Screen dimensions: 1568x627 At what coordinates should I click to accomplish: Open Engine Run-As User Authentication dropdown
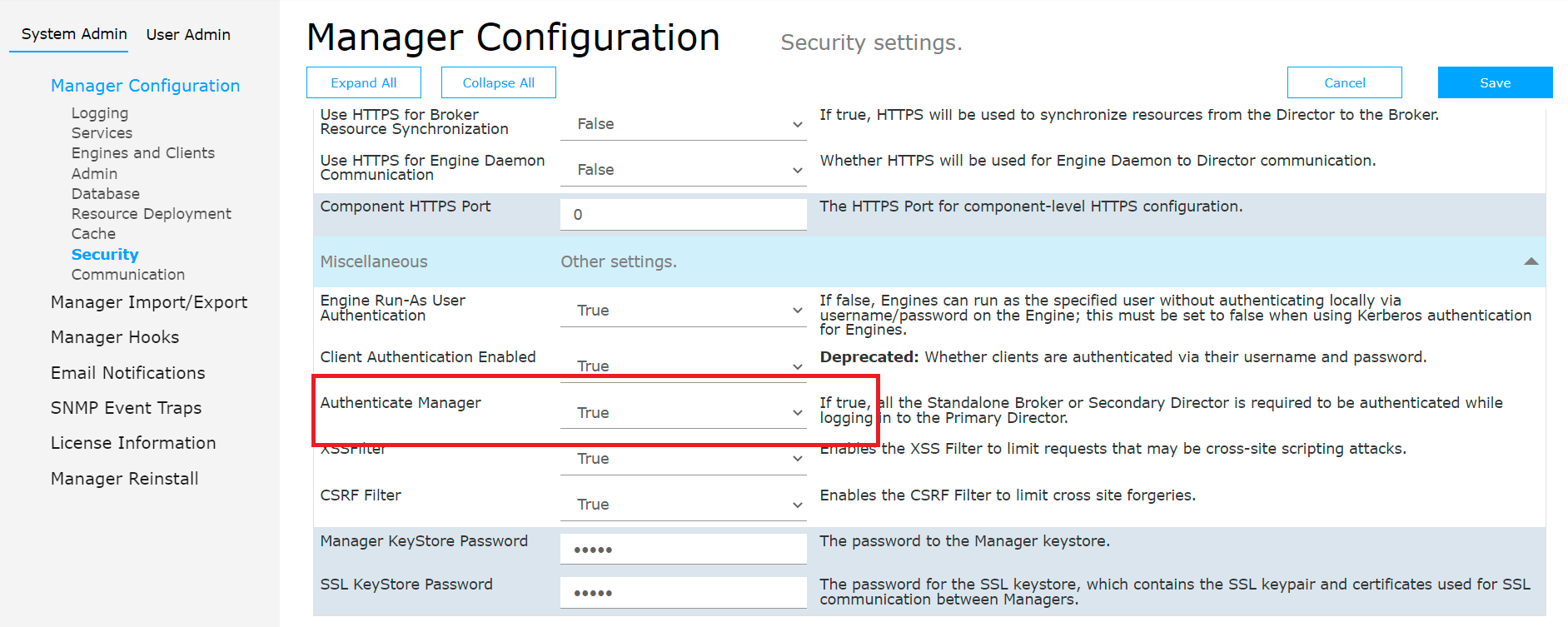pyautogui.click(x=683, y=311)
